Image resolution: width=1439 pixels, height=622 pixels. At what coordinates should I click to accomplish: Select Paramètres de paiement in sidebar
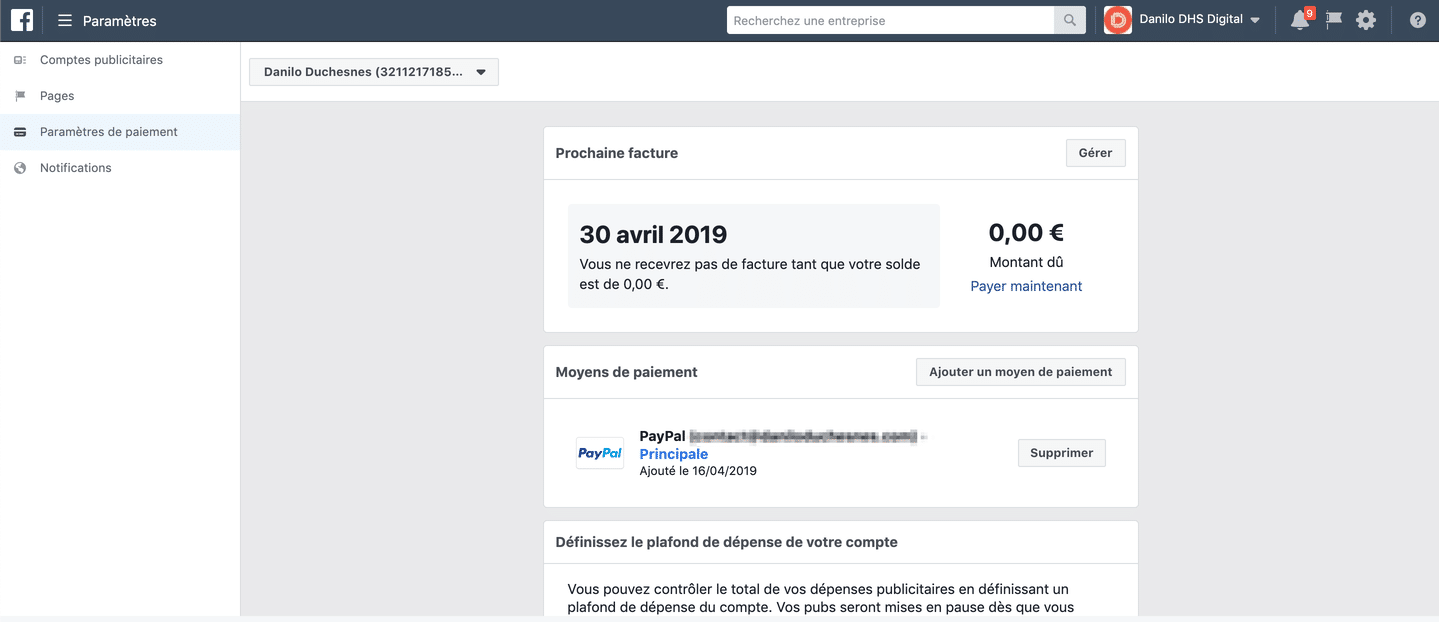click(120, 132)
